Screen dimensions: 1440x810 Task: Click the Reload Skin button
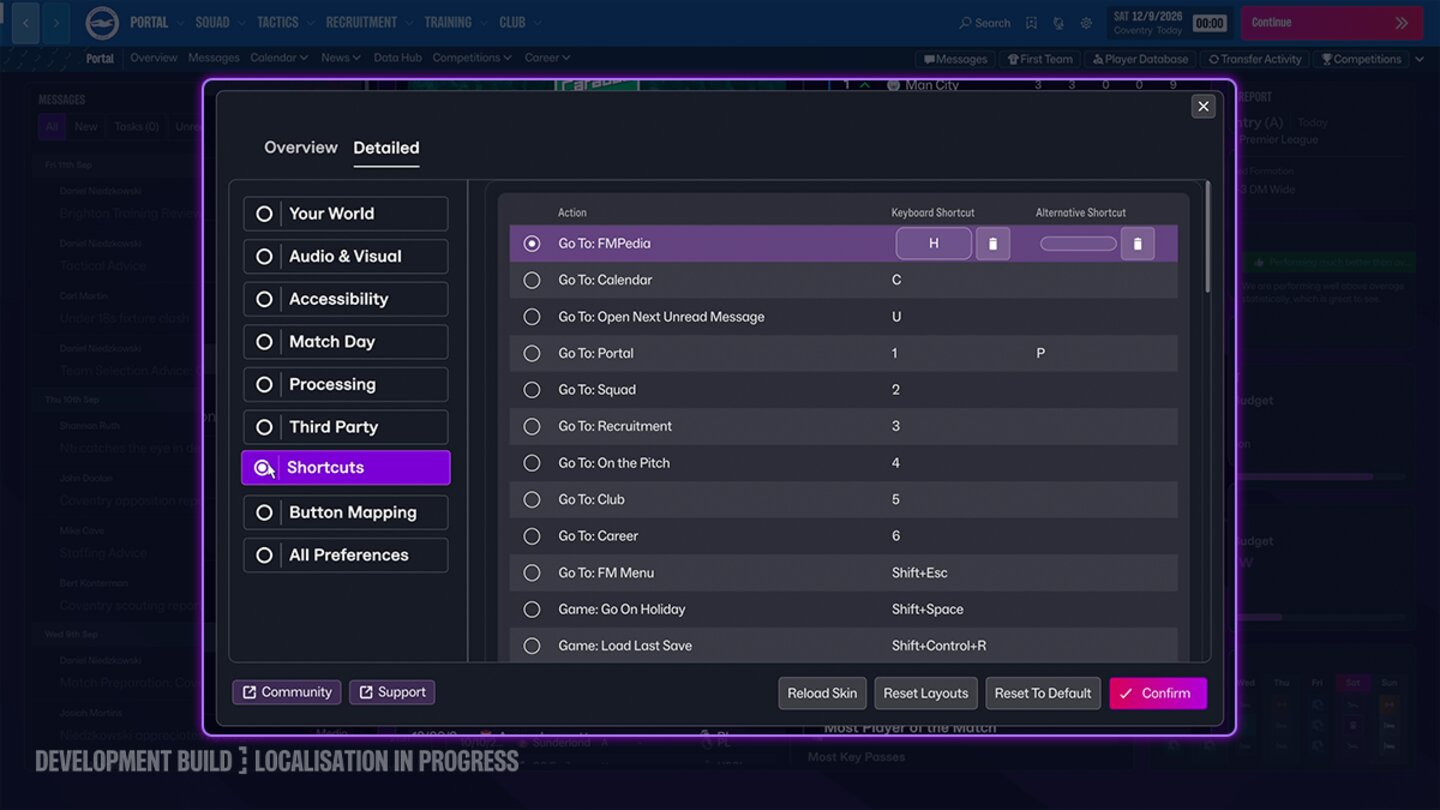point(822,693)
